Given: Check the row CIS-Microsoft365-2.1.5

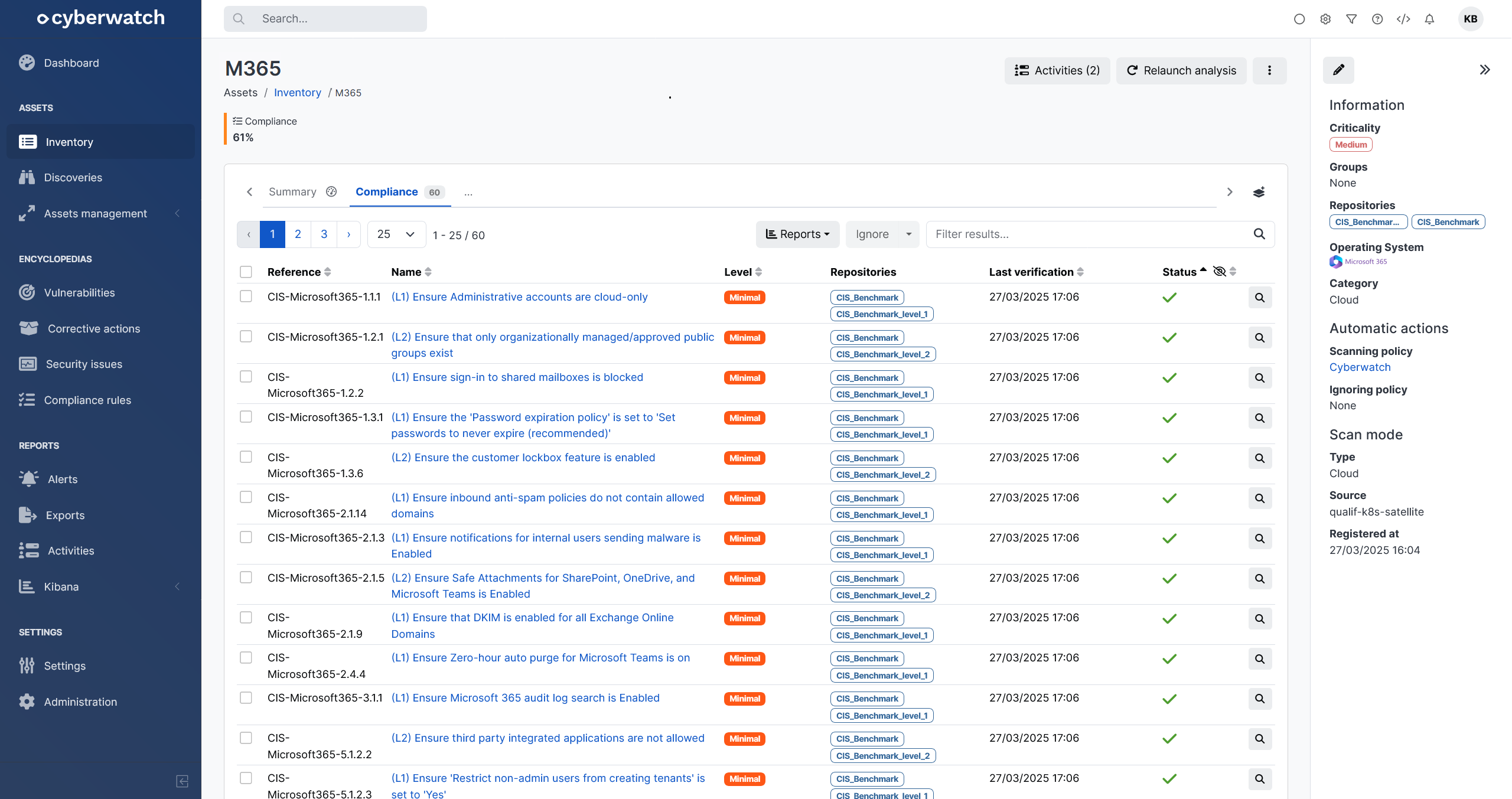Looking at the screenshot, I should (x=246, y=577).
